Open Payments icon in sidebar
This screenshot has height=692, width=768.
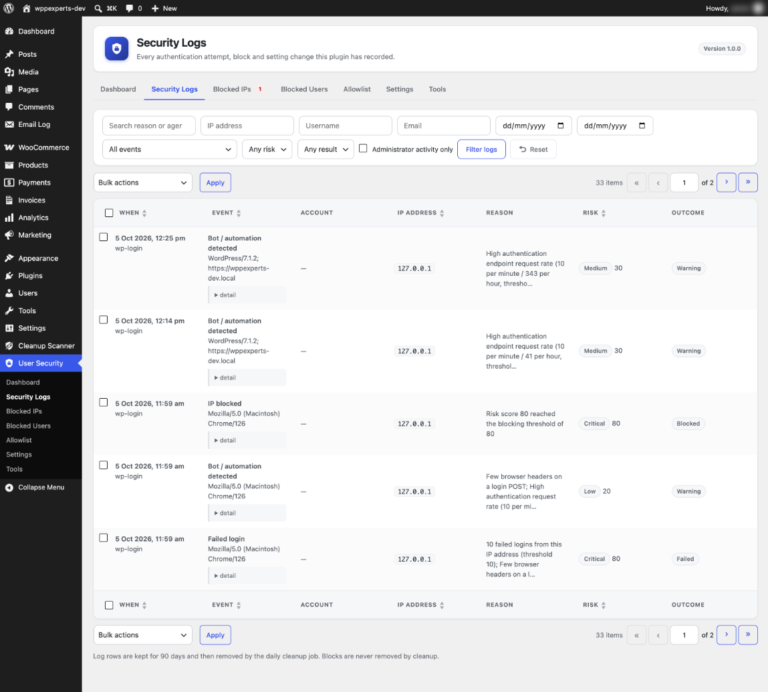pyautogui.click(x=9, y=183)
